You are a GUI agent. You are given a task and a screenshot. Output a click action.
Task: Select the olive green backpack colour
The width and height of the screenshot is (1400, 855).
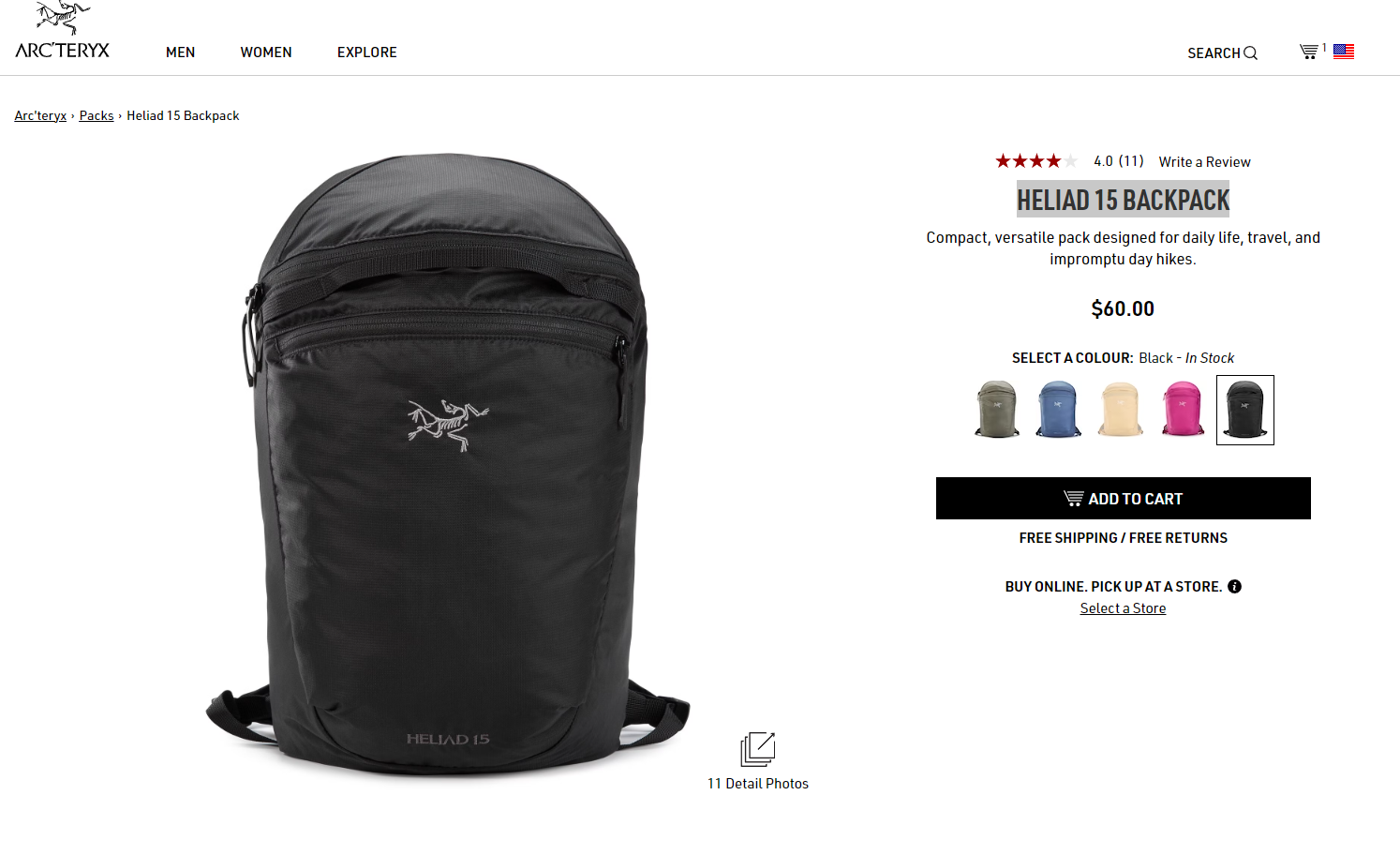coord(997,410)
